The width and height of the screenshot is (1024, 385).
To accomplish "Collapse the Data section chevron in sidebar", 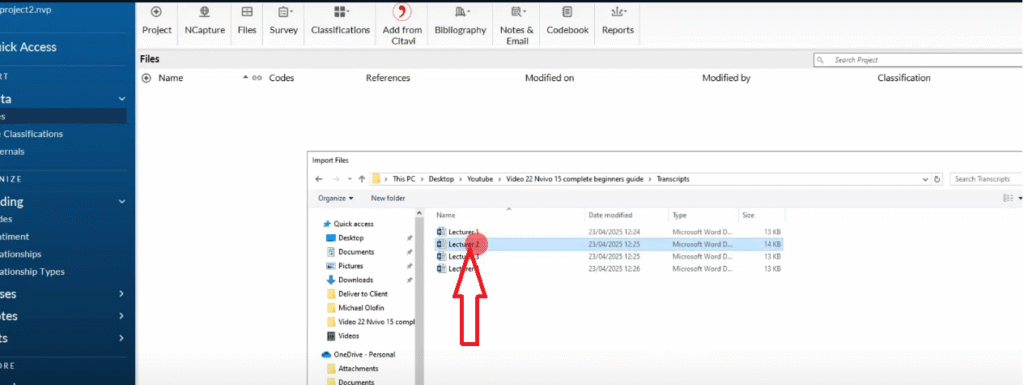I will (x=121, y=99).
